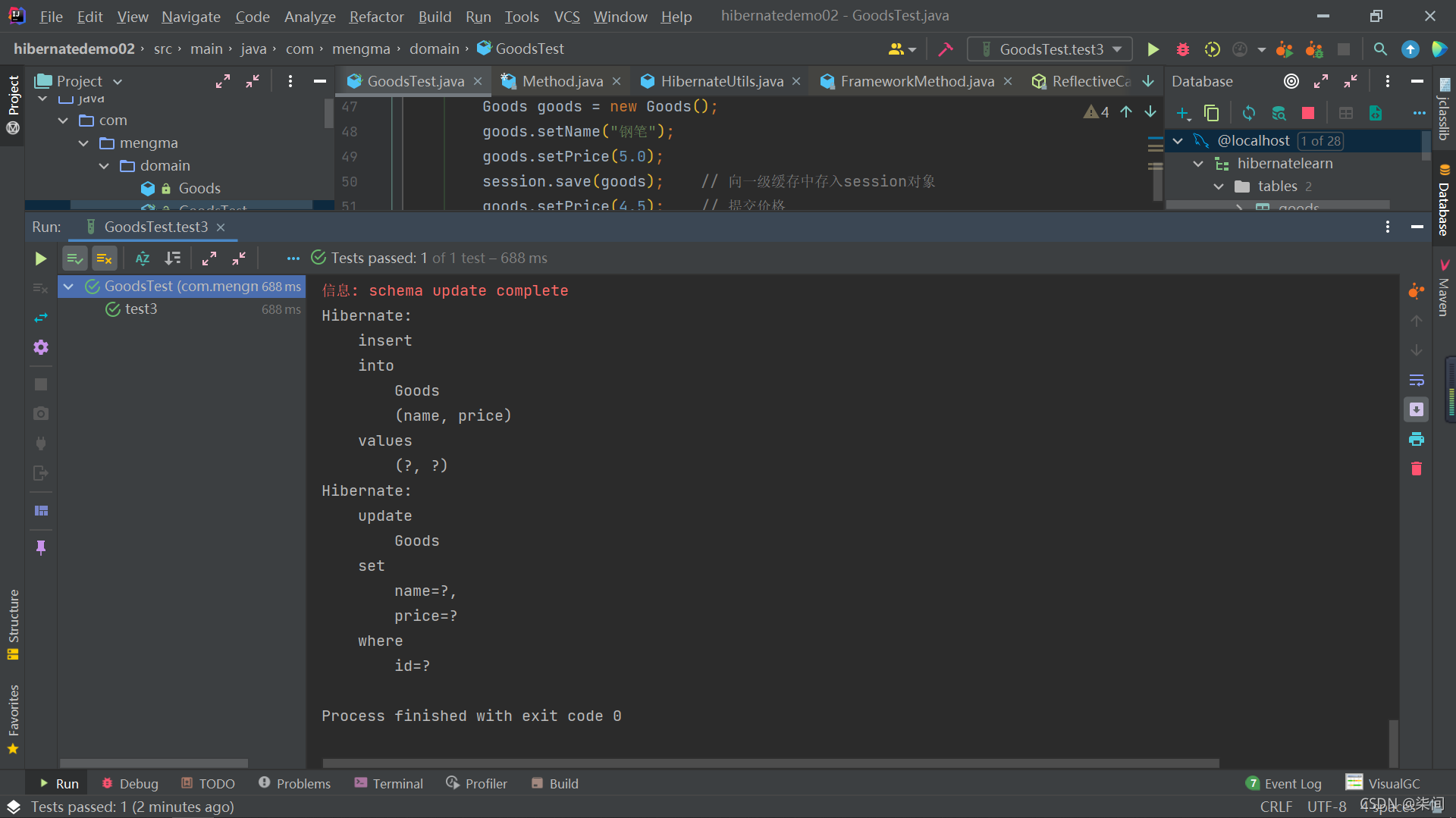Toggle show passed tests filter
Screen dimensions: 1456x818
[x=74, y=259]
